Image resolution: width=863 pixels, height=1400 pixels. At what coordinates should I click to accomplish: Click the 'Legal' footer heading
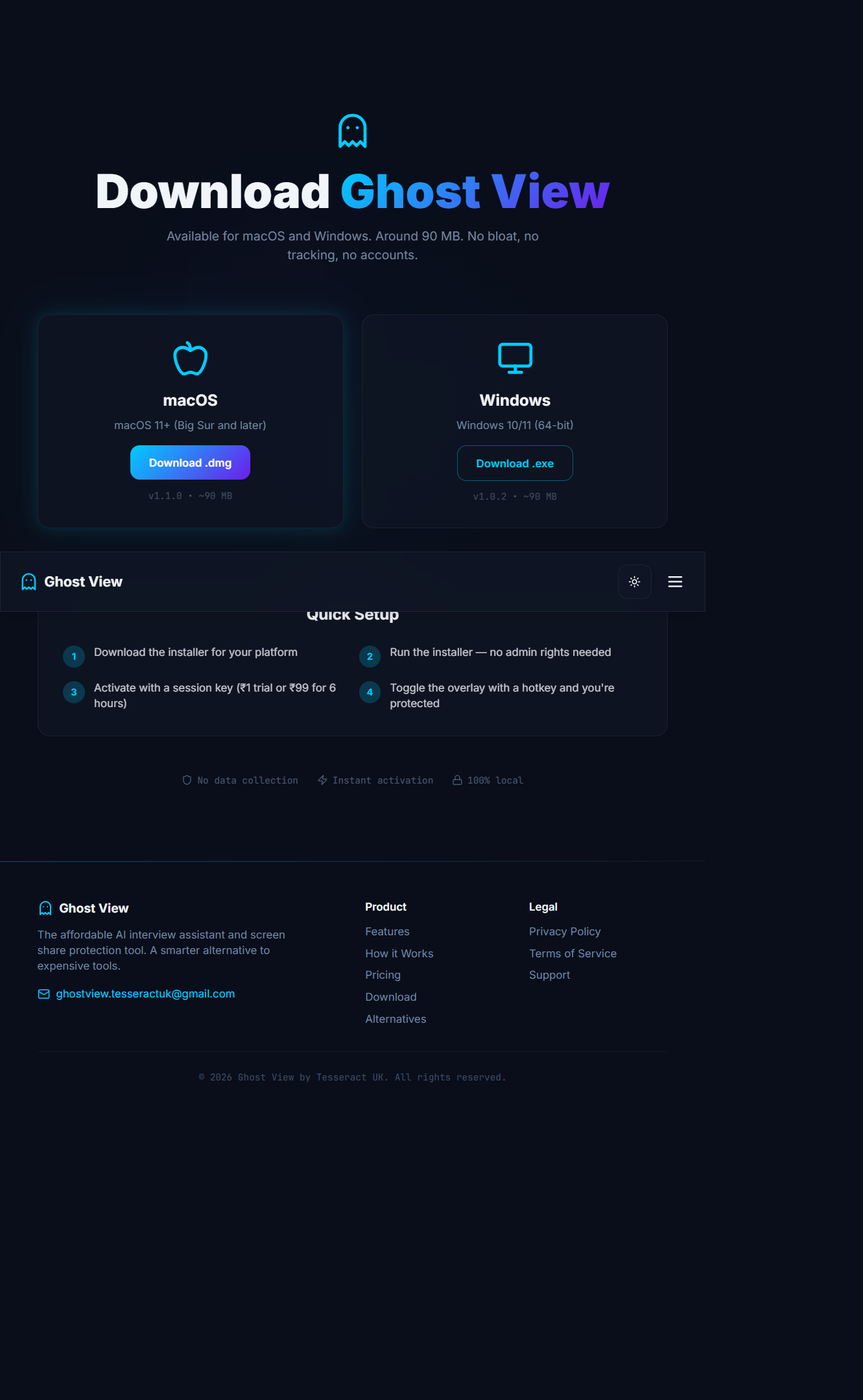(543, 907)
